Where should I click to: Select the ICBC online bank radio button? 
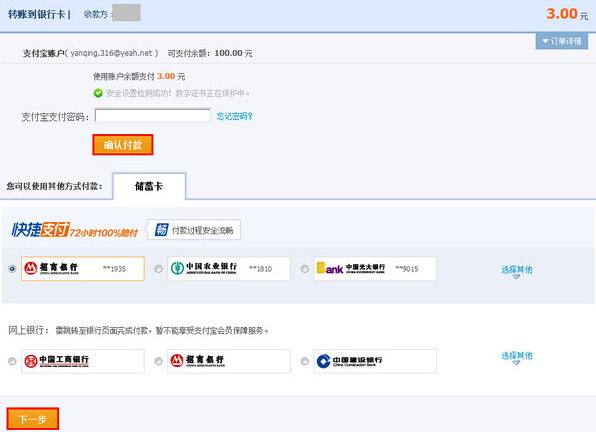(x=12, y=361)
